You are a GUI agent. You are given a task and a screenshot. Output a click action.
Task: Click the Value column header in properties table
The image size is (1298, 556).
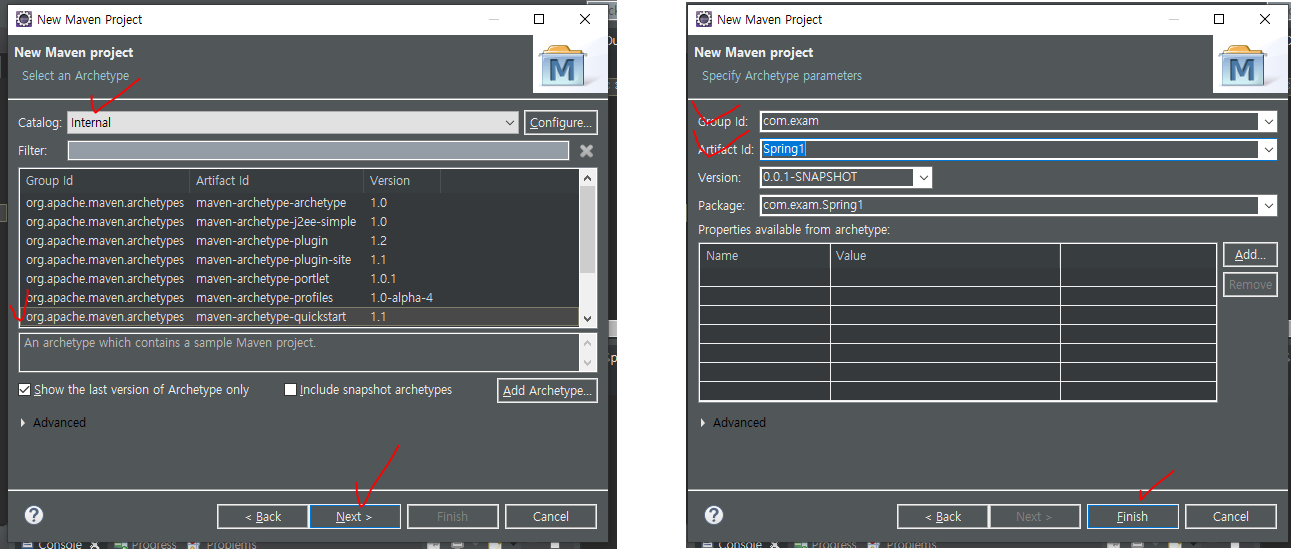click(945, 256)
